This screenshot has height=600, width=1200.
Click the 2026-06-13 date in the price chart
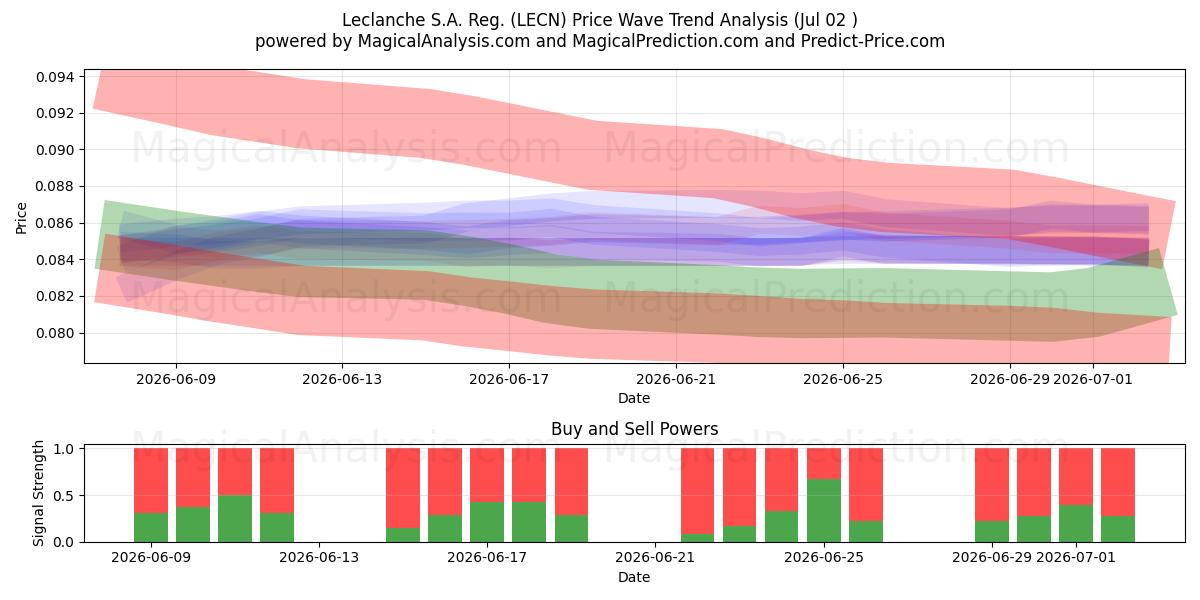tap(342, 379)
